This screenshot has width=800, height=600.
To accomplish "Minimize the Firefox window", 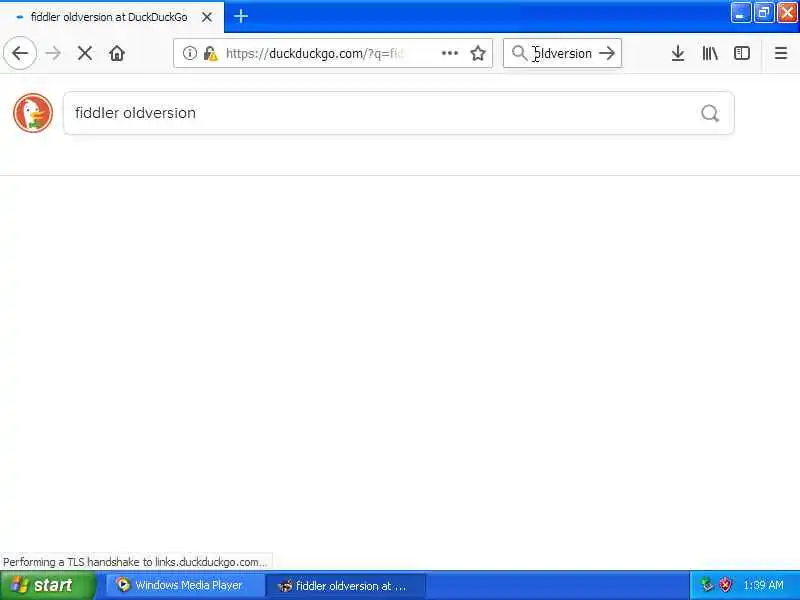I will pyautogui.click(x=740, y=13).
